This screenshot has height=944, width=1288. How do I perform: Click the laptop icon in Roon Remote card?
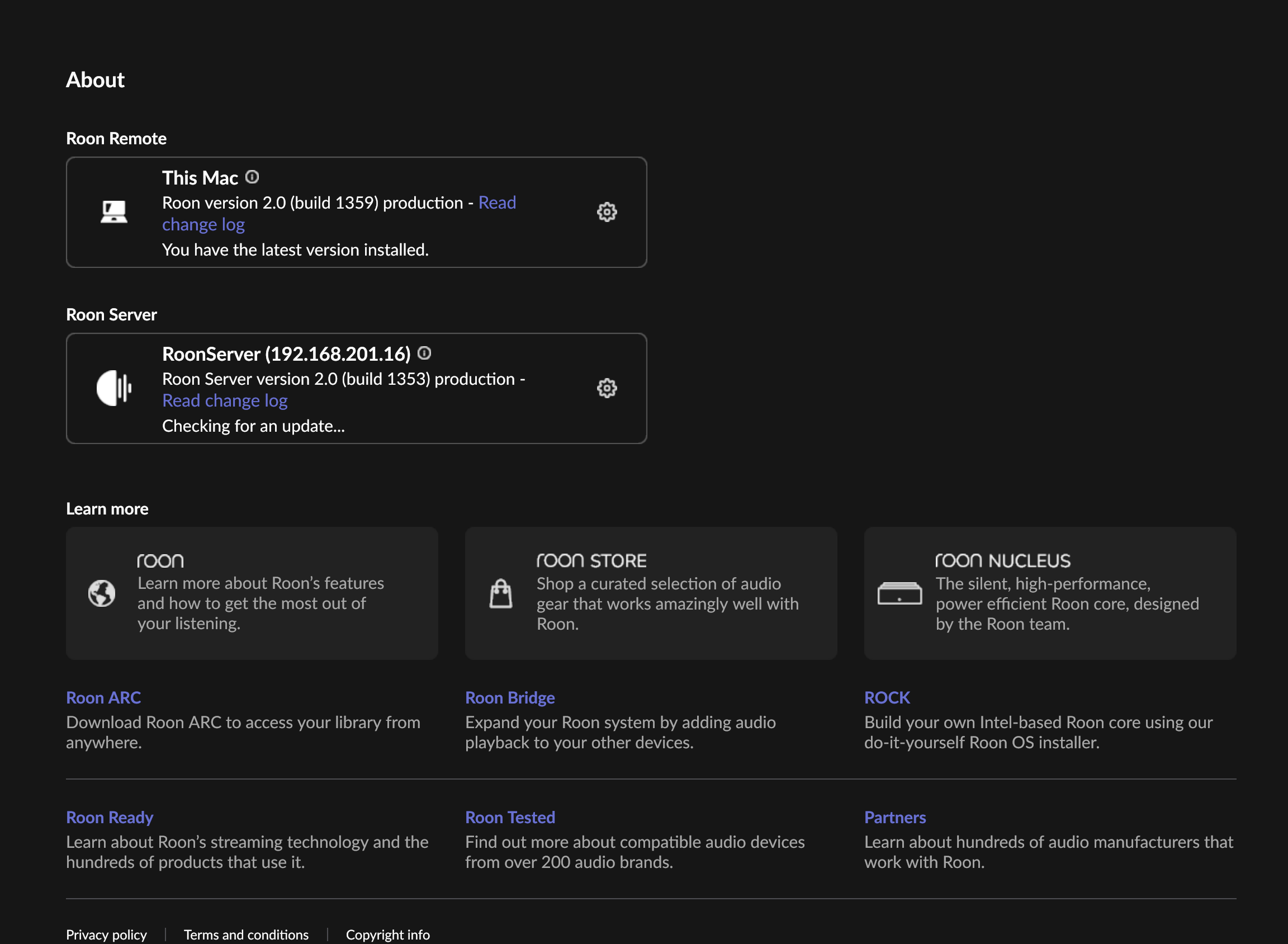pos(113,212)
